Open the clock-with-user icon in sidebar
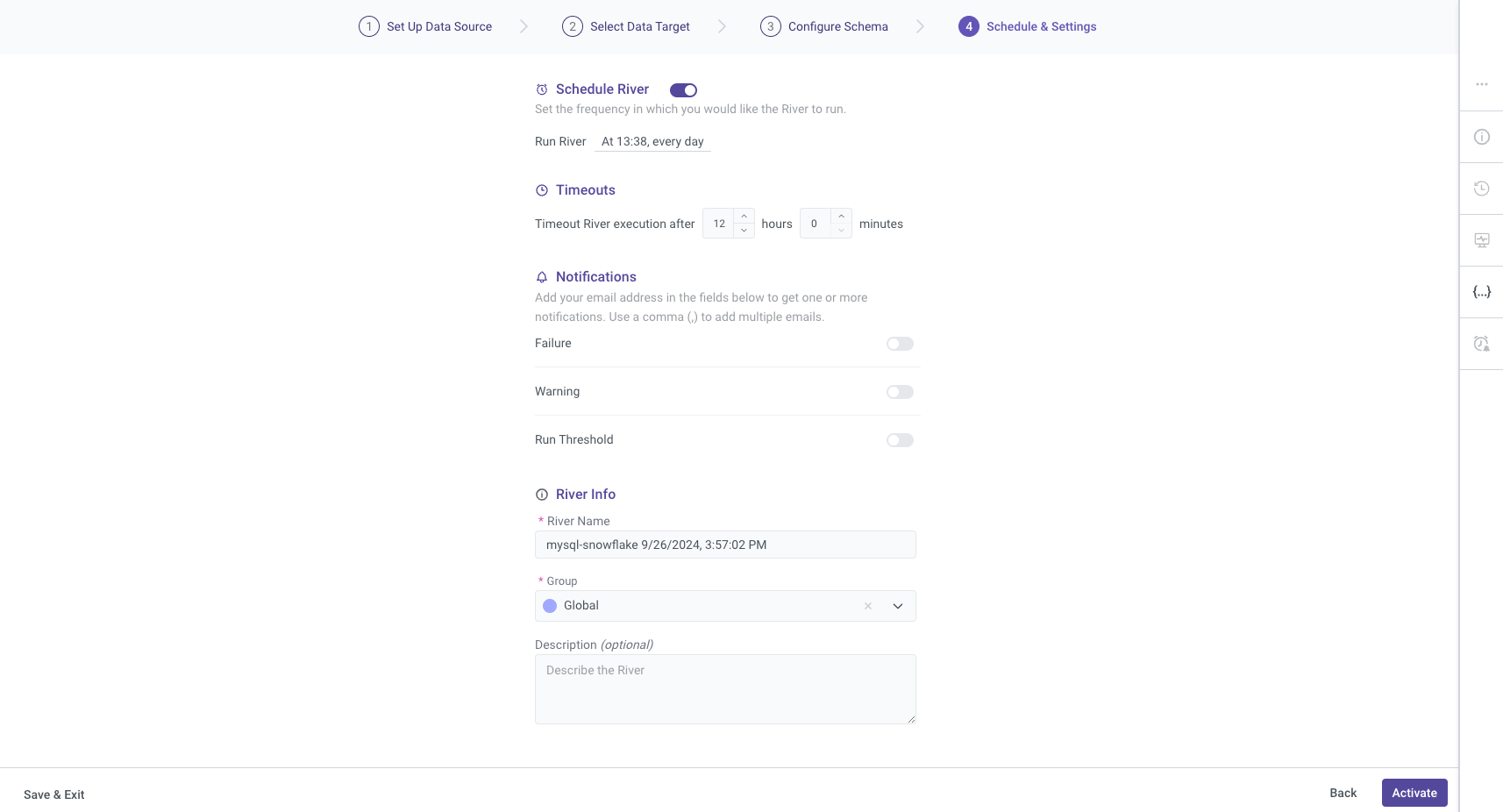Image resolution: width=1503 pixels, height=812 pixels. 1481,344
